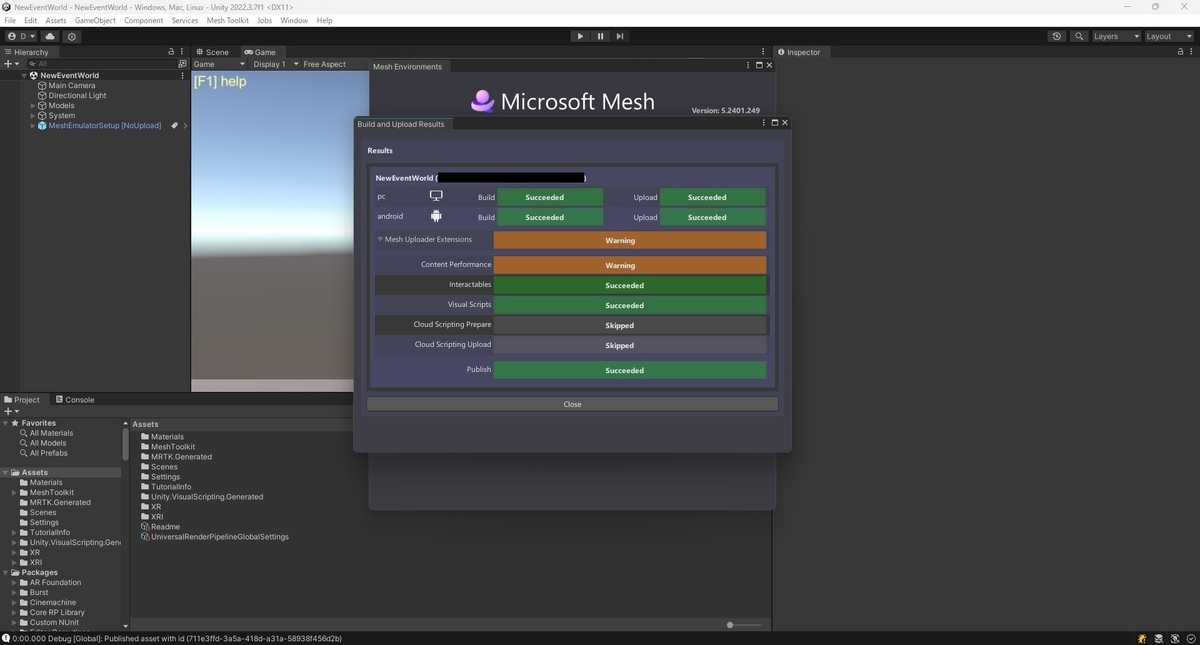Open the MeshEmulatorSetup prefab arrow
The width and height of the screenshot is (1200, 645).
point(185,125)
